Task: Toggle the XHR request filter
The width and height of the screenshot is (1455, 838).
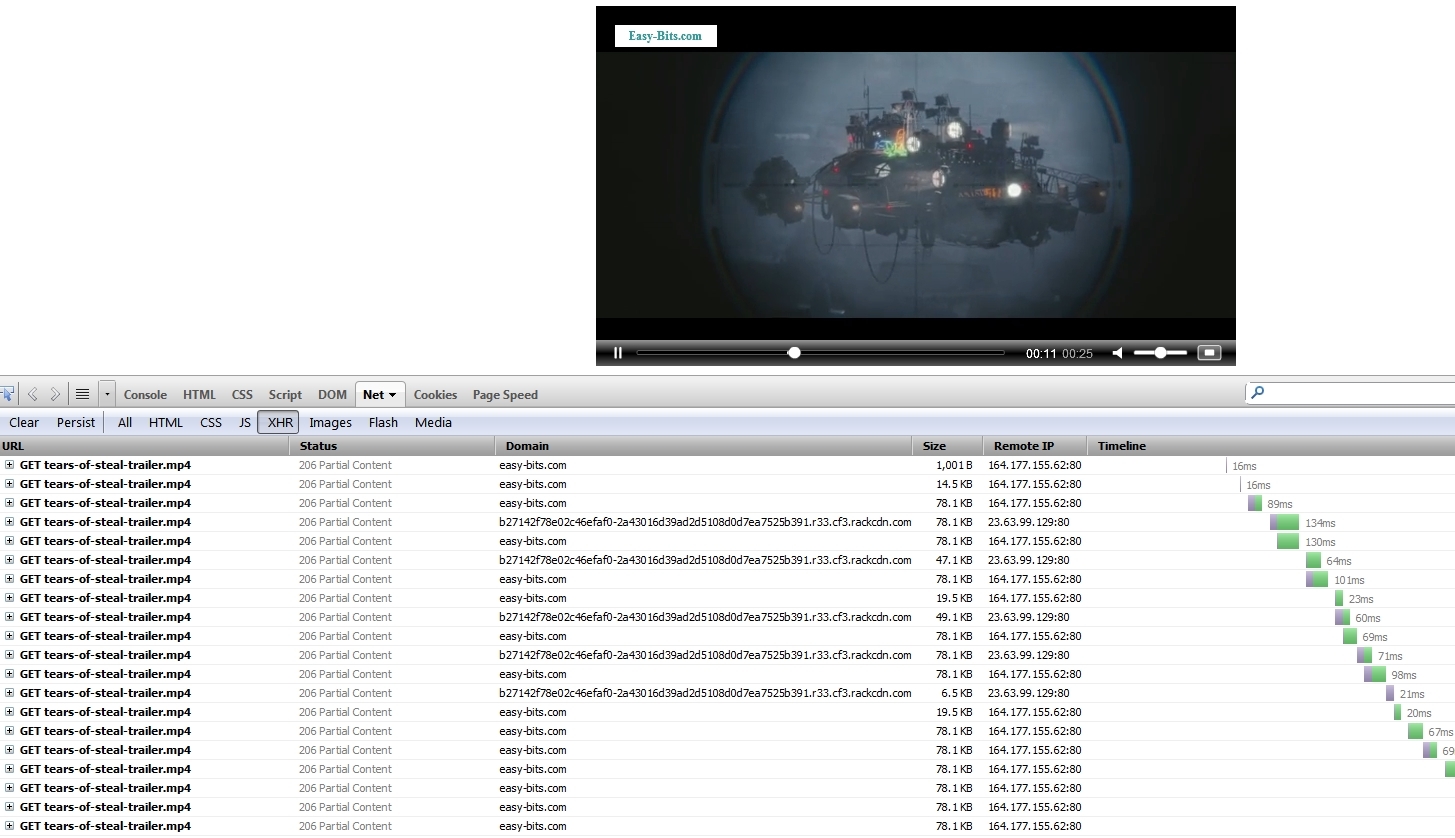Action: tap(278, 422)
